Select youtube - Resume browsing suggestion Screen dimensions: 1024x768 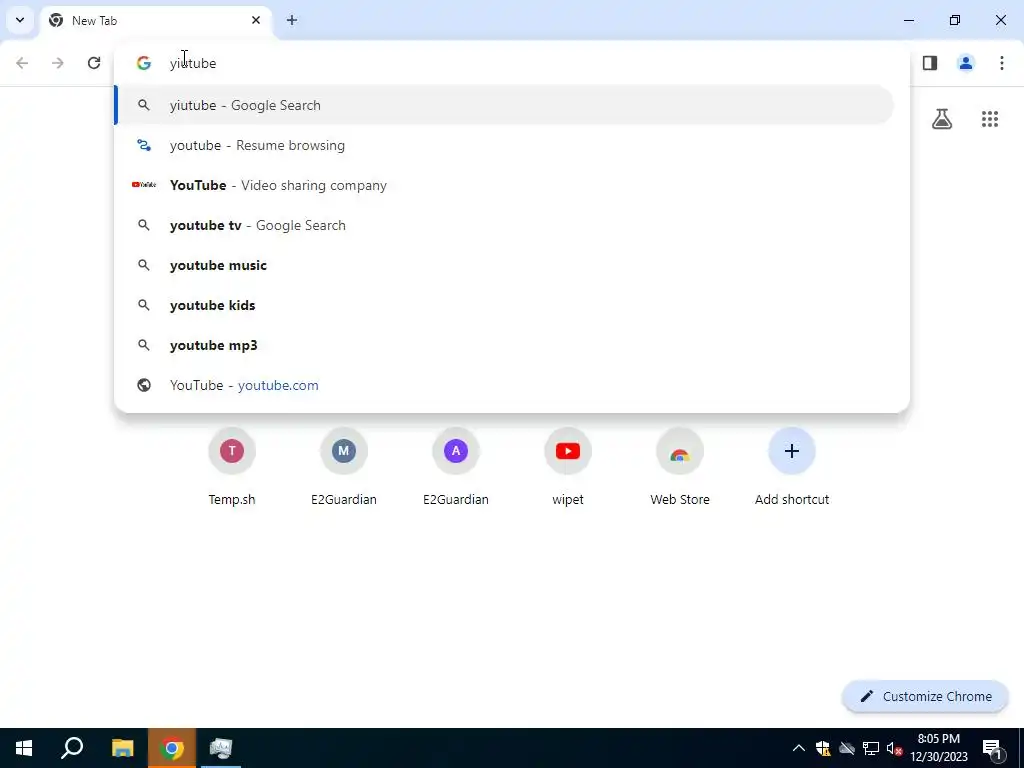(x=504, y=145)
